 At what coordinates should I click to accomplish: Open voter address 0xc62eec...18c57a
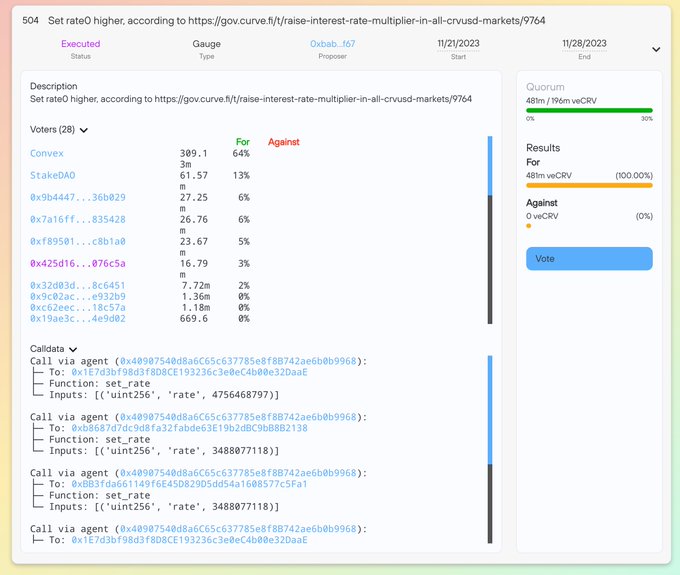[78, 307]
